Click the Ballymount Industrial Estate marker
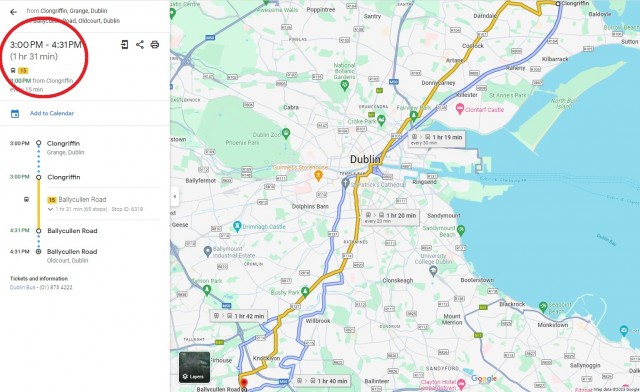640x392 pixels. [208, 251]
